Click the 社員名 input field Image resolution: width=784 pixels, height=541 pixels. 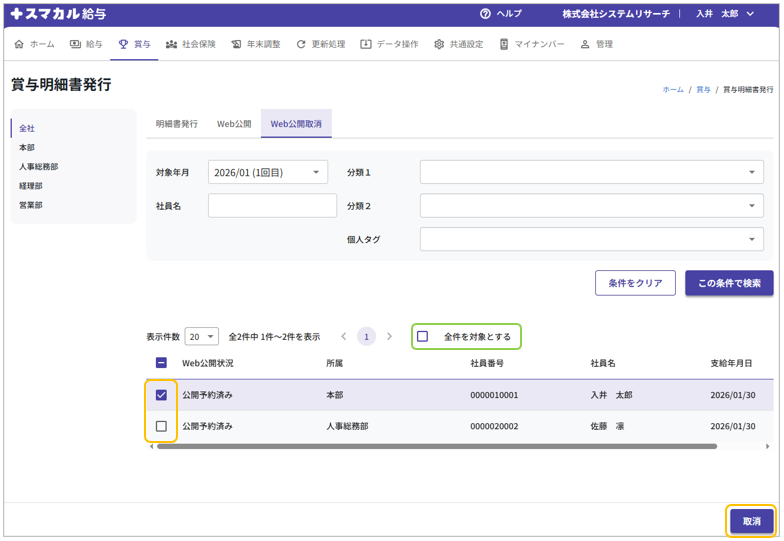coord(272,206)
